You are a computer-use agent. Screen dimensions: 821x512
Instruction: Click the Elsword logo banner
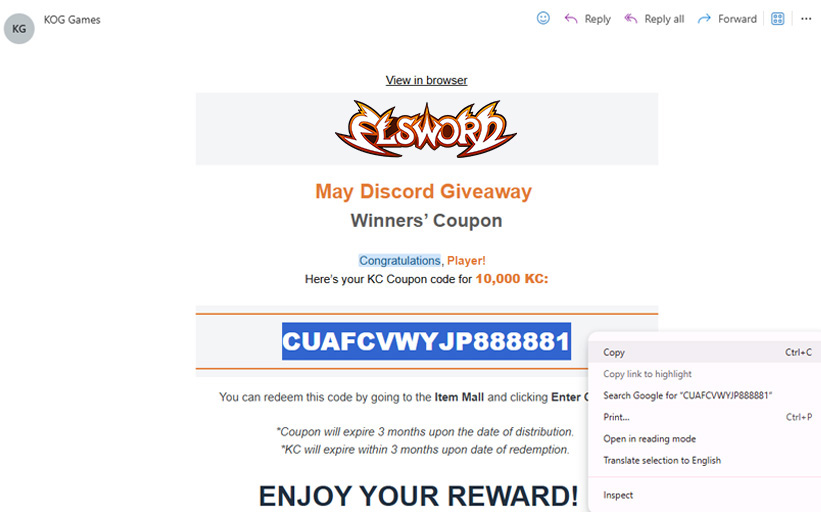(x=426, y=129)
